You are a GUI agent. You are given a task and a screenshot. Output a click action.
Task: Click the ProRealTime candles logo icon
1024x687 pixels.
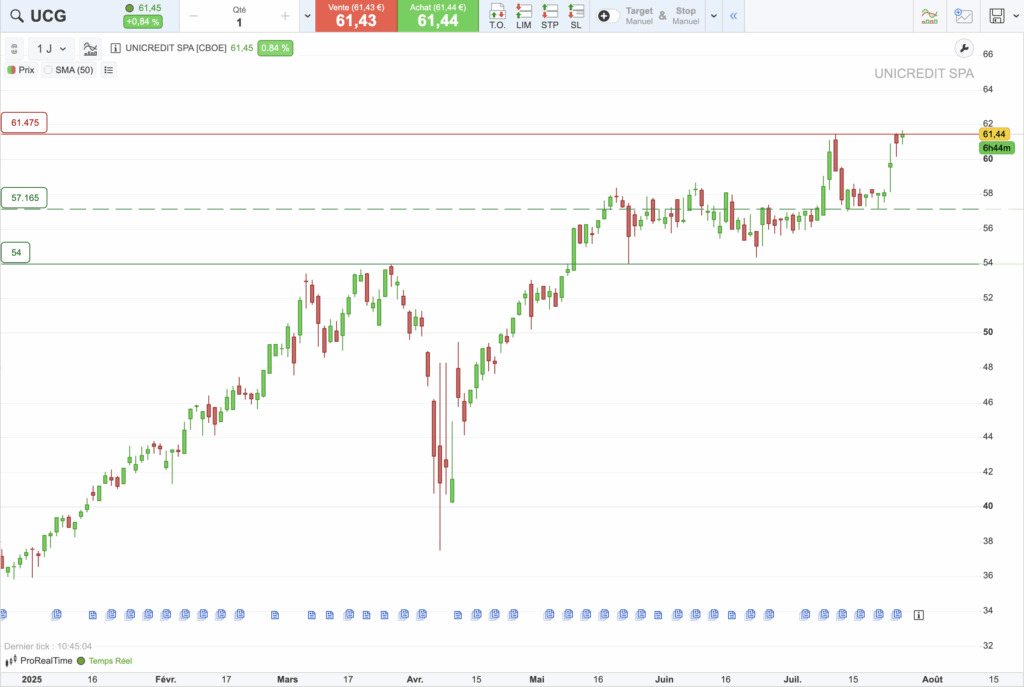point(11,661)
